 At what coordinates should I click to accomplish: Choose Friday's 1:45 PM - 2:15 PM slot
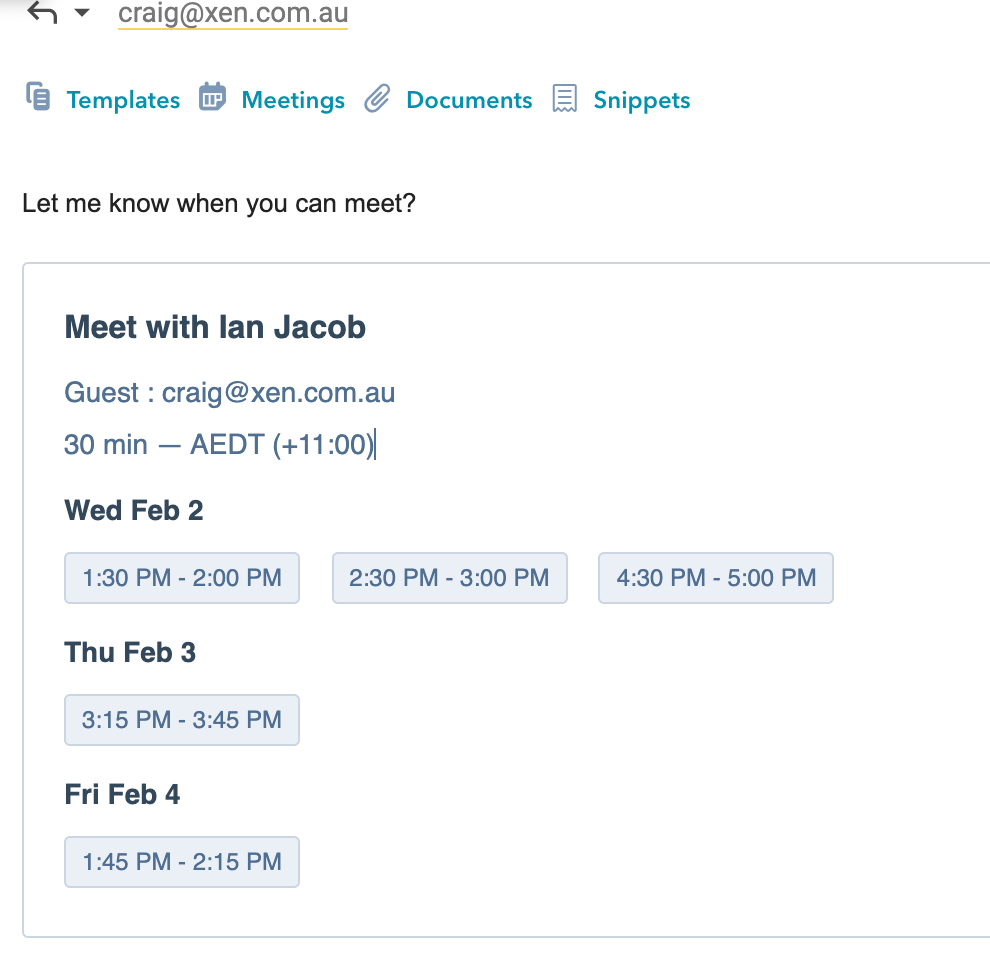click(182, 862)
